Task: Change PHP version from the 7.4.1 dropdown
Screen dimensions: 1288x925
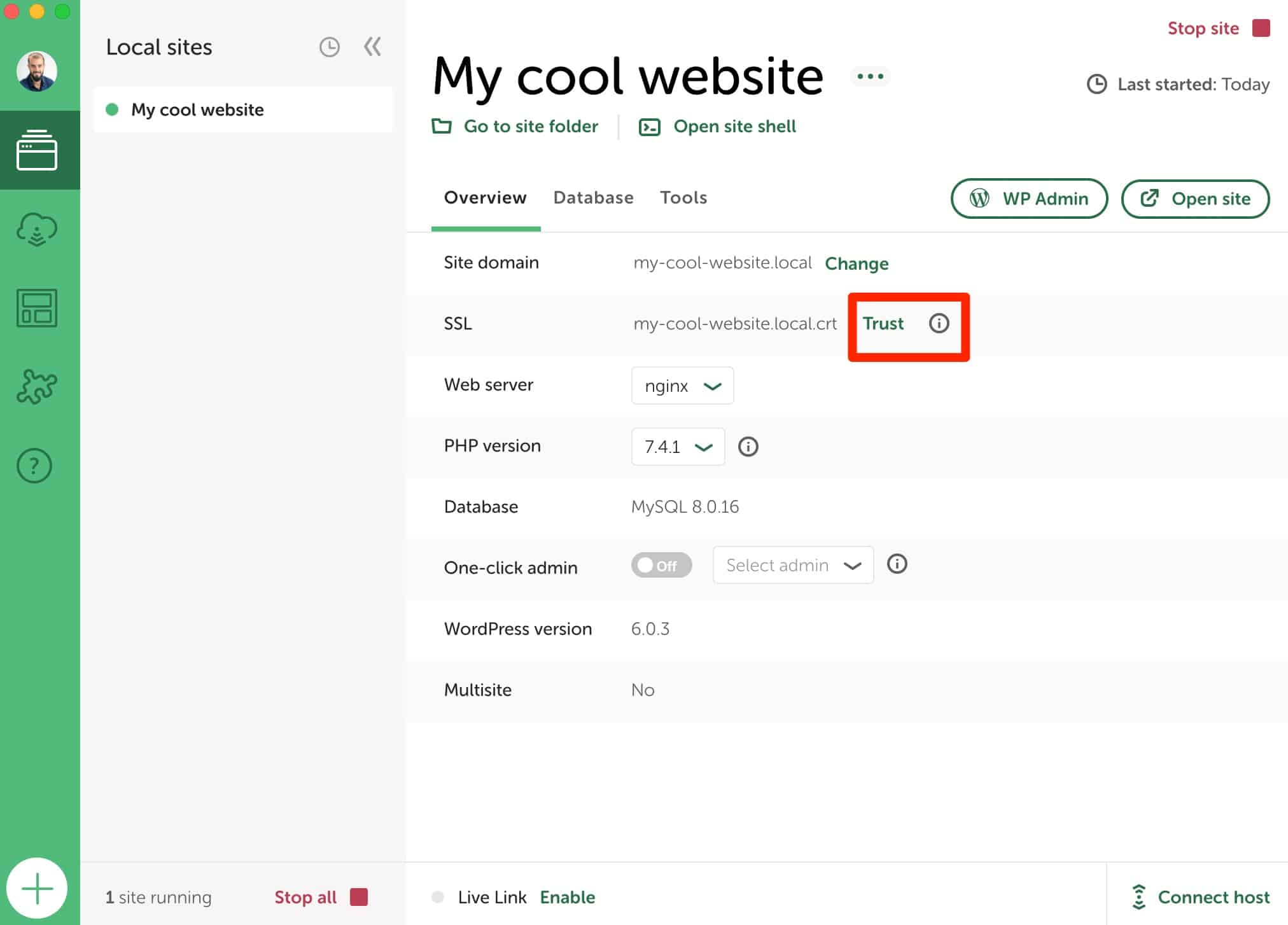Action: [x=677, y=446]
